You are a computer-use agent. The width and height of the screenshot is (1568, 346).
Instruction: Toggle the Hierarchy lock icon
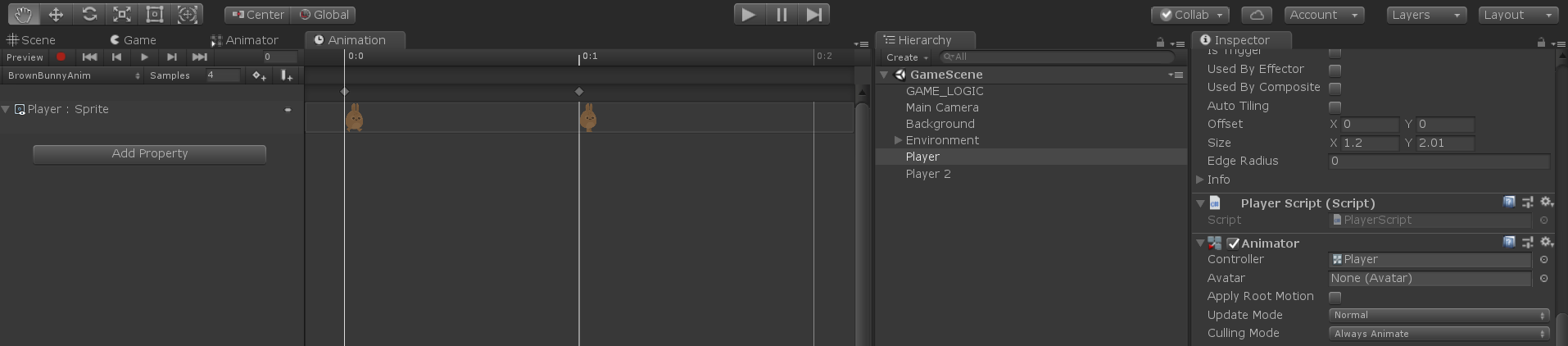1160,43
